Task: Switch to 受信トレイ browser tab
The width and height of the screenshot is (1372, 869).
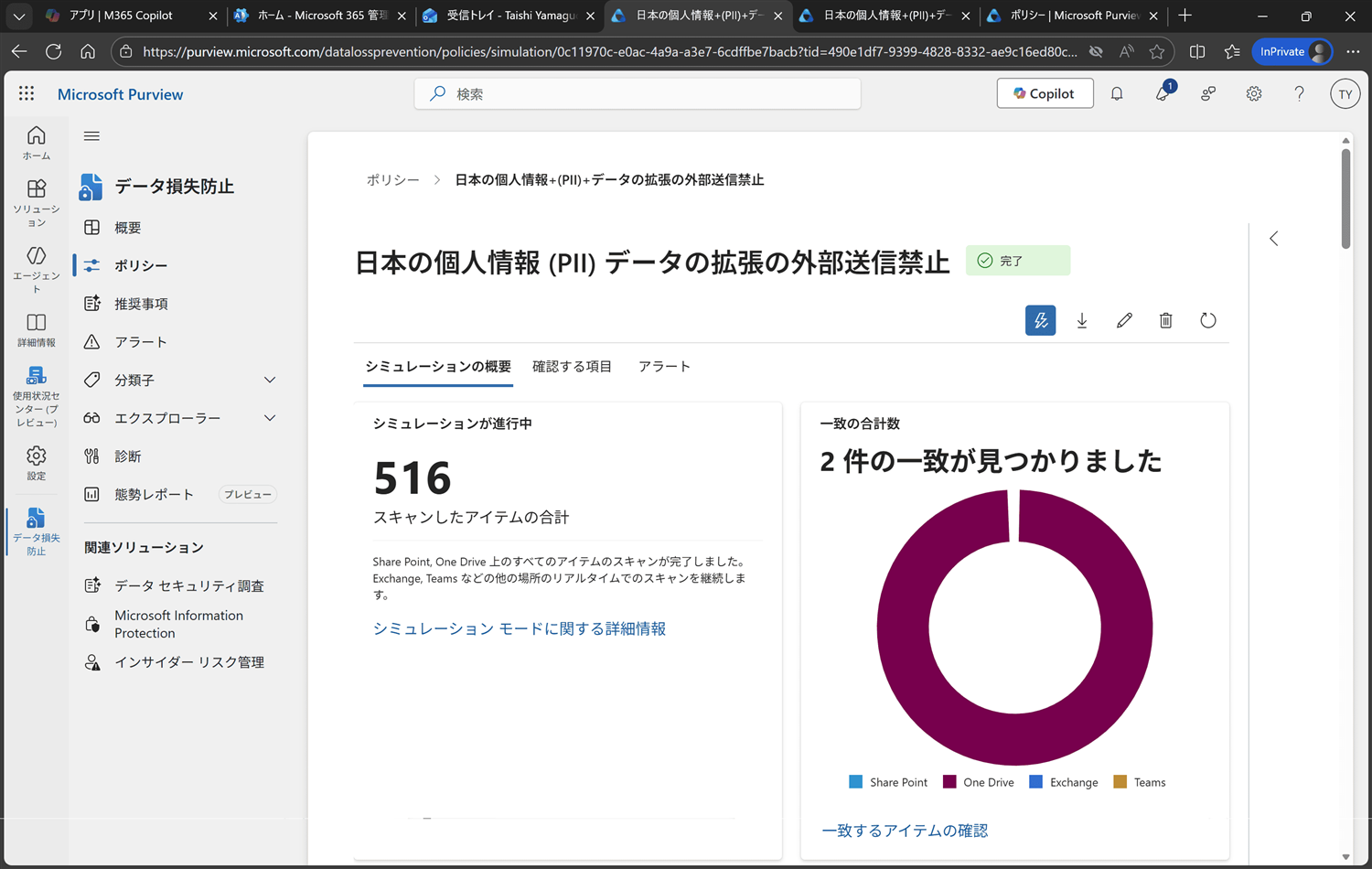Action: click(509, 16)
